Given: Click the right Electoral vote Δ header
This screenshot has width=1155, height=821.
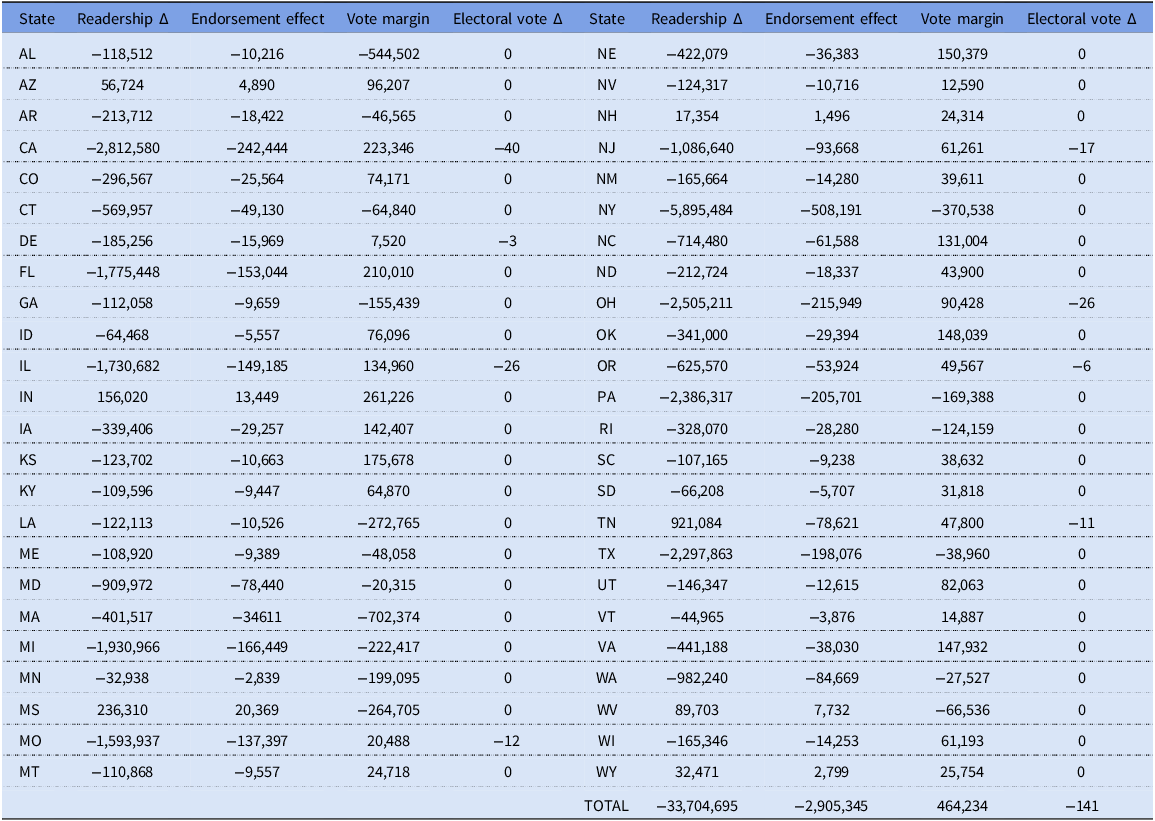Looking at the screenshot, I should (1081, 19).
